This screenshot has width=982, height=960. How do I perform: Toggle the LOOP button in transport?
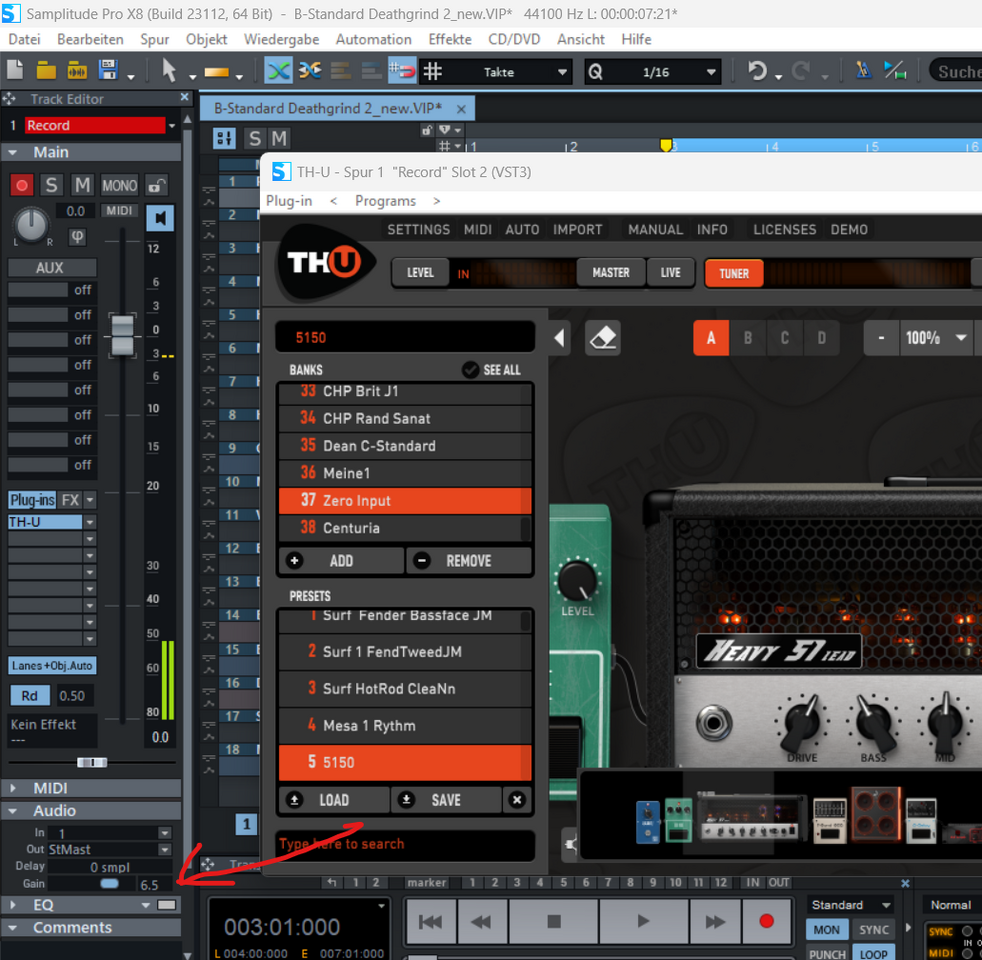(x=873, y=954)
